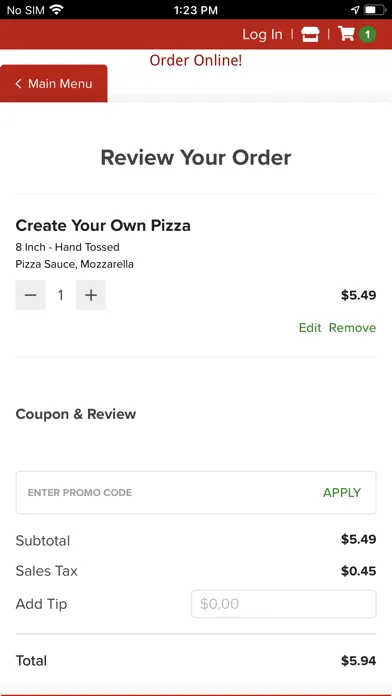
Task: Click the Log In link
Action: tap(262, 34)
